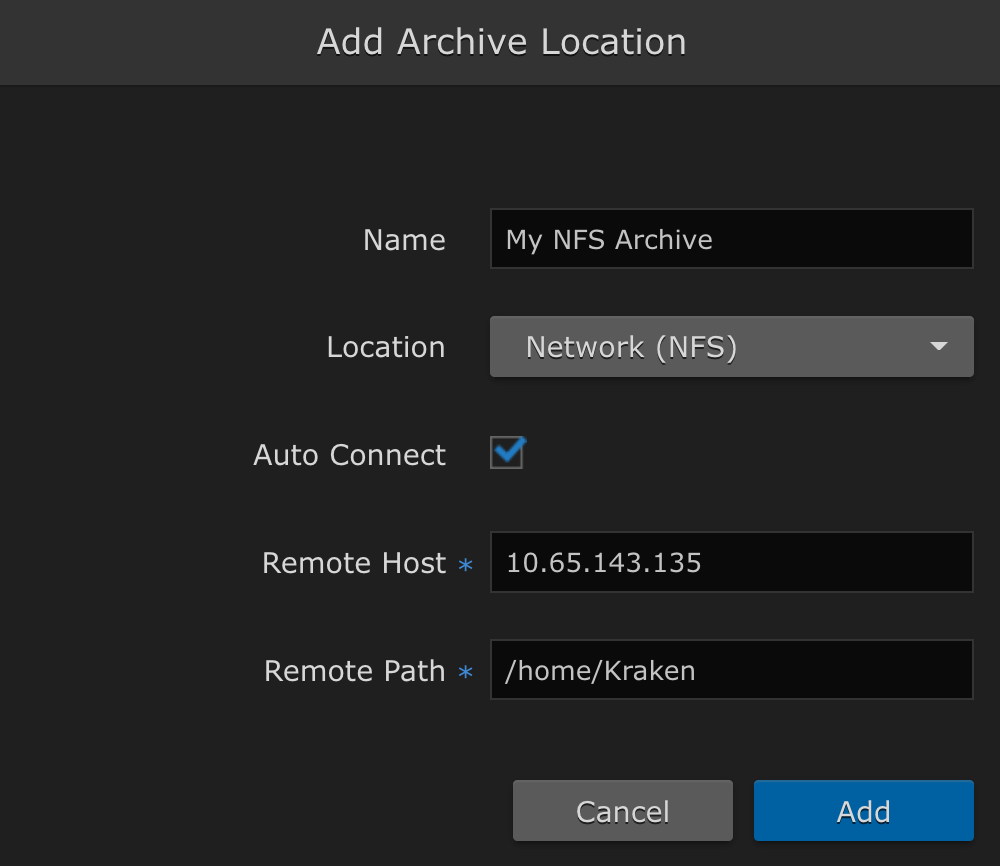Click on the 10.65.143.135 host address text
This screenshot has width=1000, height=866.
pos(604,563)
